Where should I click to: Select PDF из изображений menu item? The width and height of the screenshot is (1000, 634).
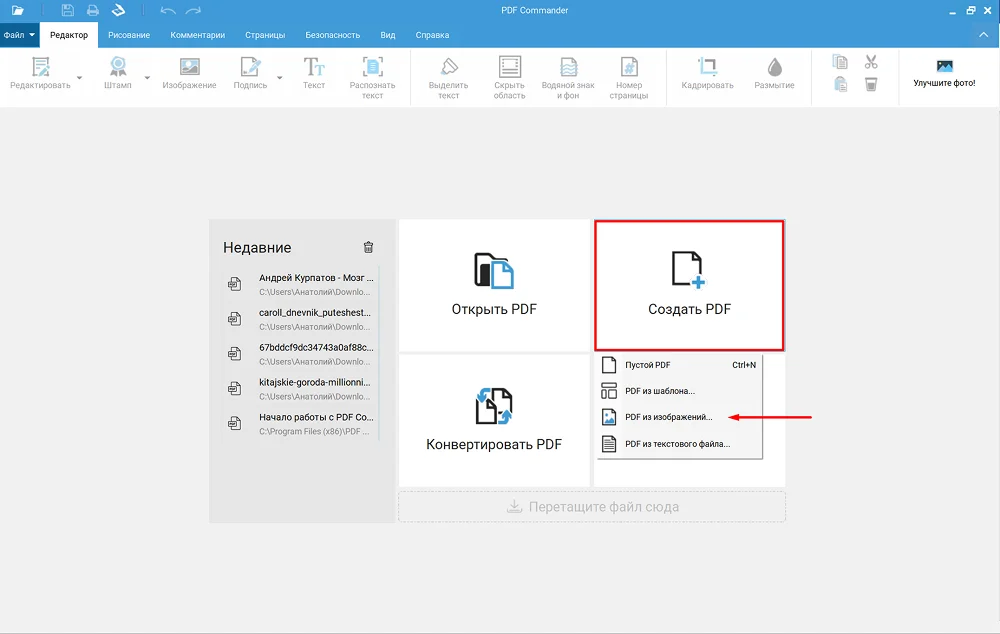pyautogui.click(x=680, y=417)
